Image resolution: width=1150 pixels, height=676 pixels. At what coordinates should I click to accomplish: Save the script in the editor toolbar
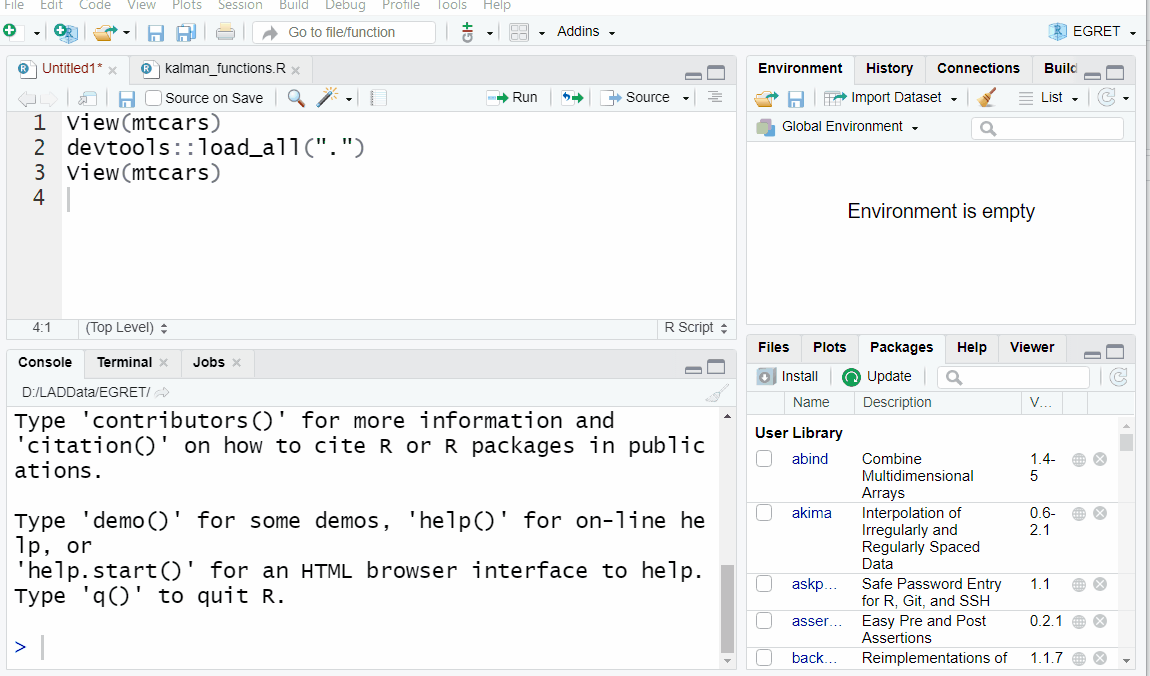(126, 99)
